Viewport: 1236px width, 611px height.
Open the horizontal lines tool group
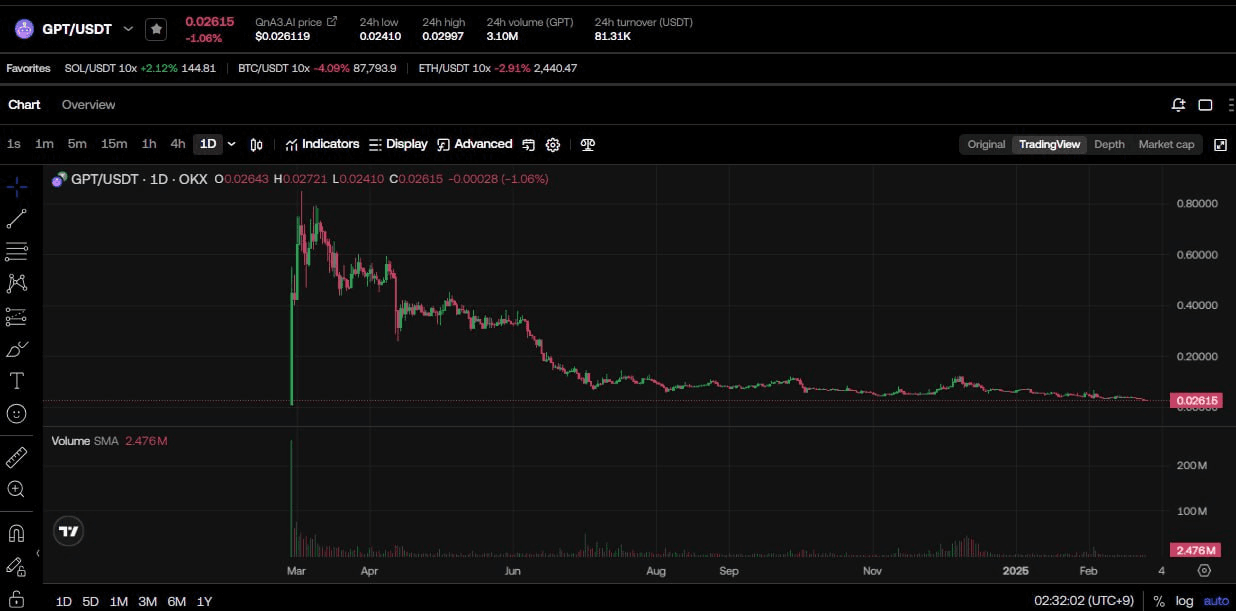coord(16,251)
